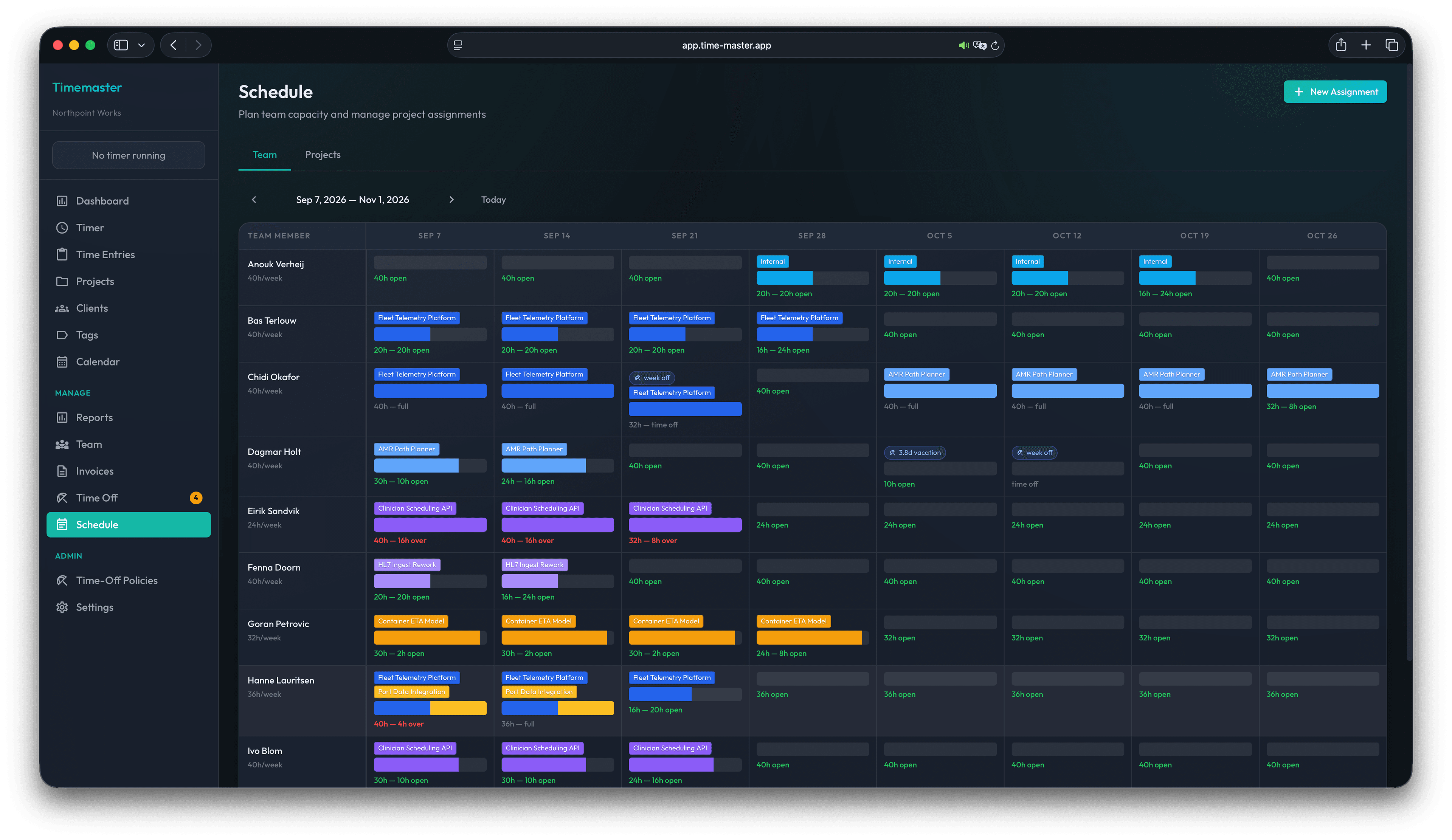Click the app.time-master.app address field
The image size is (1452, 840).
(x=726, y=45)
